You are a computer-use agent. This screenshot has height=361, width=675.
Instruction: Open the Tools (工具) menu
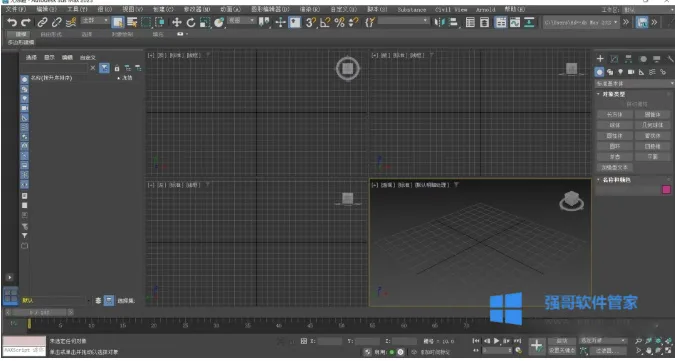(77, 9)
